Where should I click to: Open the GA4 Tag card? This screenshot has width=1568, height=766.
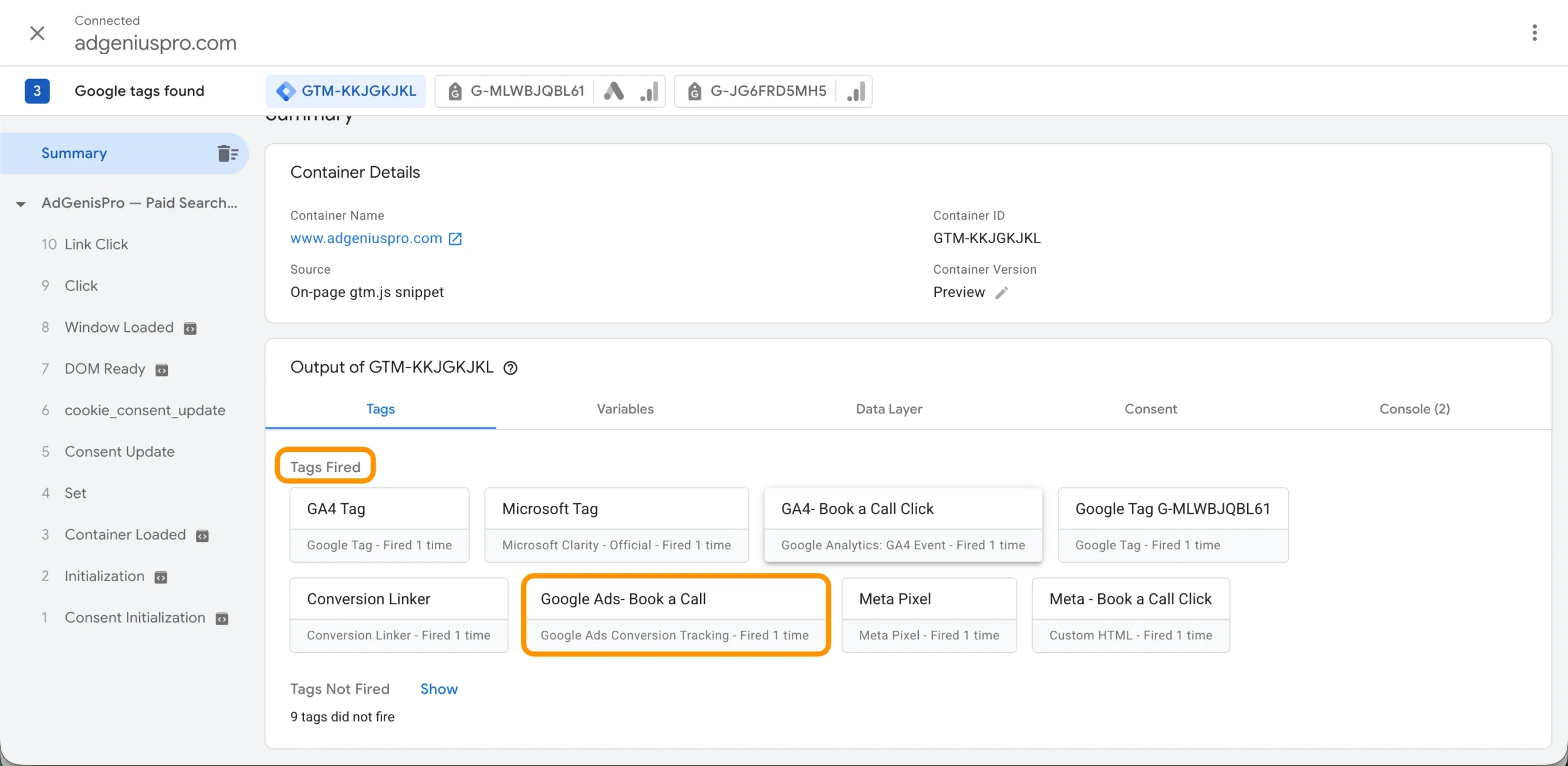pyautogui.click(x=379, y=525)
